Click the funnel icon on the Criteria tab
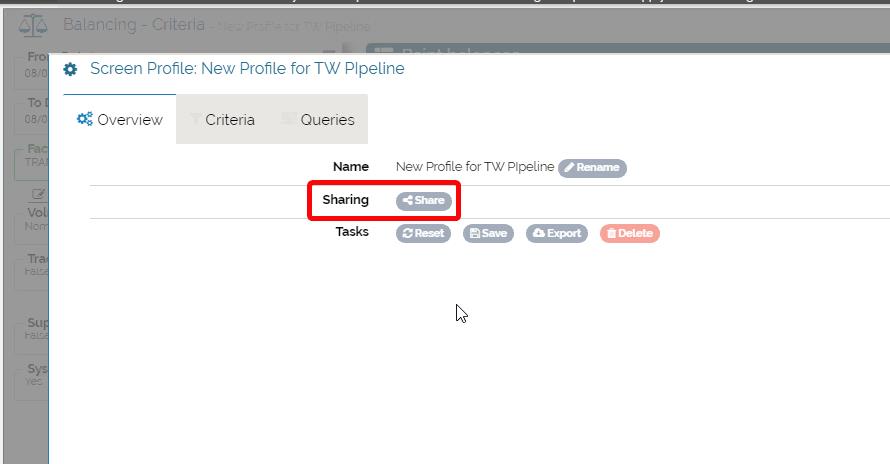This screenshot has width=890, height=464. [x=195, y=120]
